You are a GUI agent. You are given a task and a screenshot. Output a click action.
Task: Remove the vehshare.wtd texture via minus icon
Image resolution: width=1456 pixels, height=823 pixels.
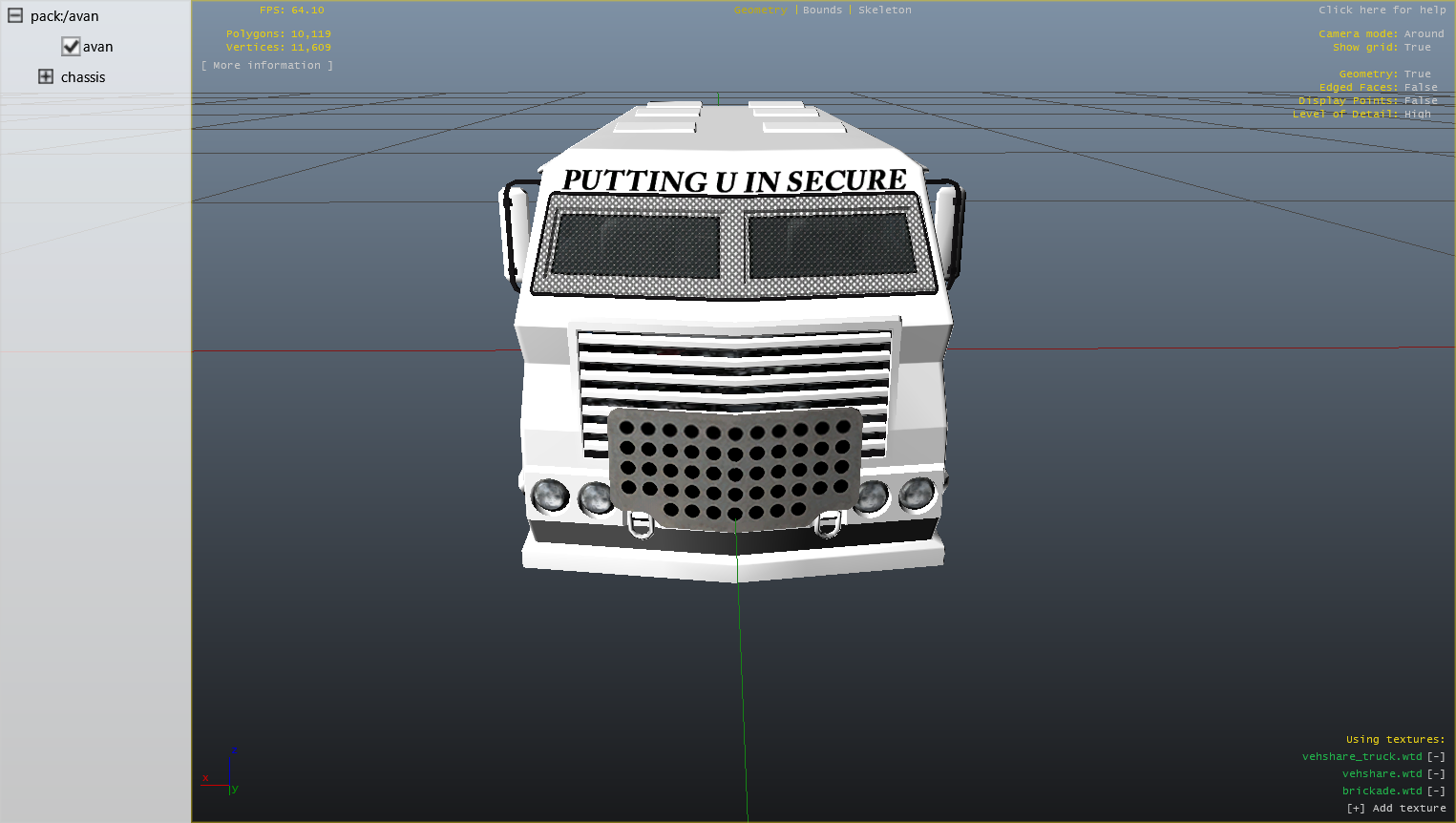1436,774
